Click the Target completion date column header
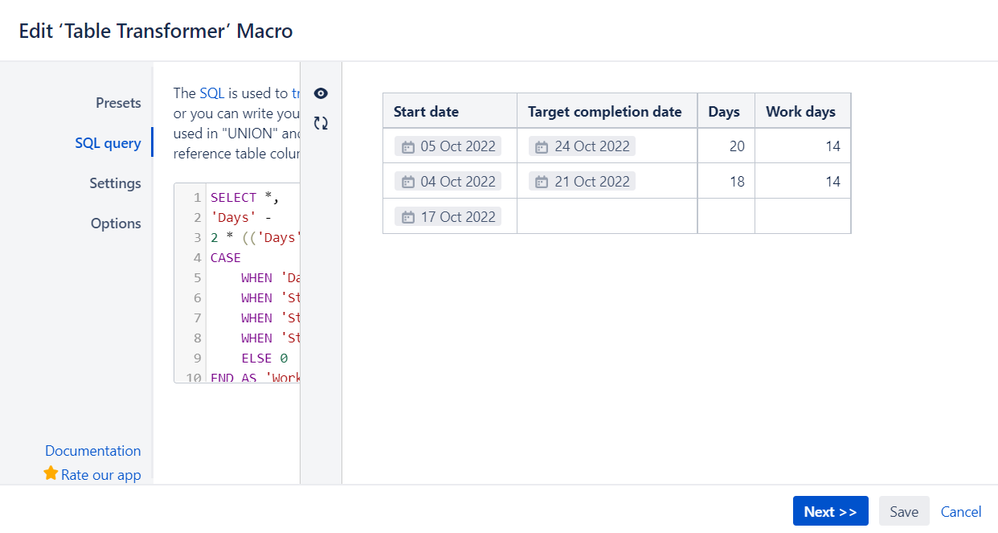 [x=605, y=111]
